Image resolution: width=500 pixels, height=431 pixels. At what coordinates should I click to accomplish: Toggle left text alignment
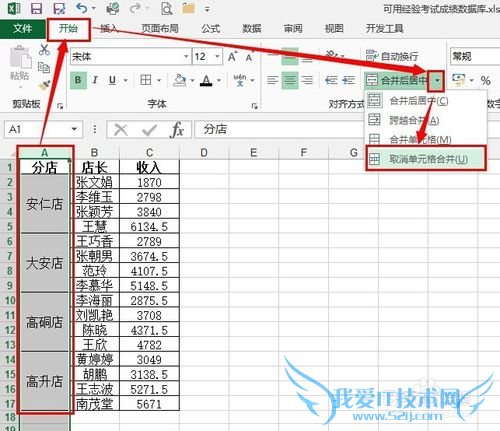(x=273, y=80)
